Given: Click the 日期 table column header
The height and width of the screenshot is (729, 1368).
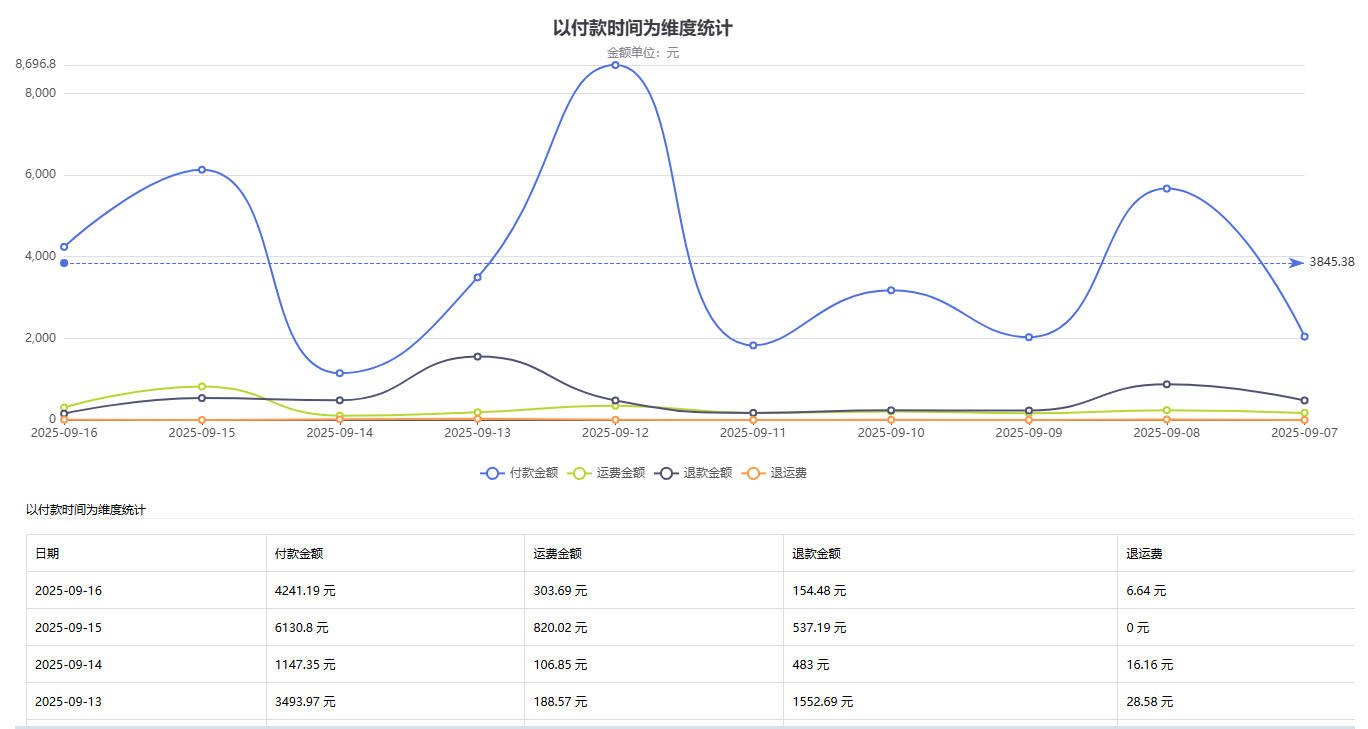Looking at the screenshot, I should tap(47, 553).
